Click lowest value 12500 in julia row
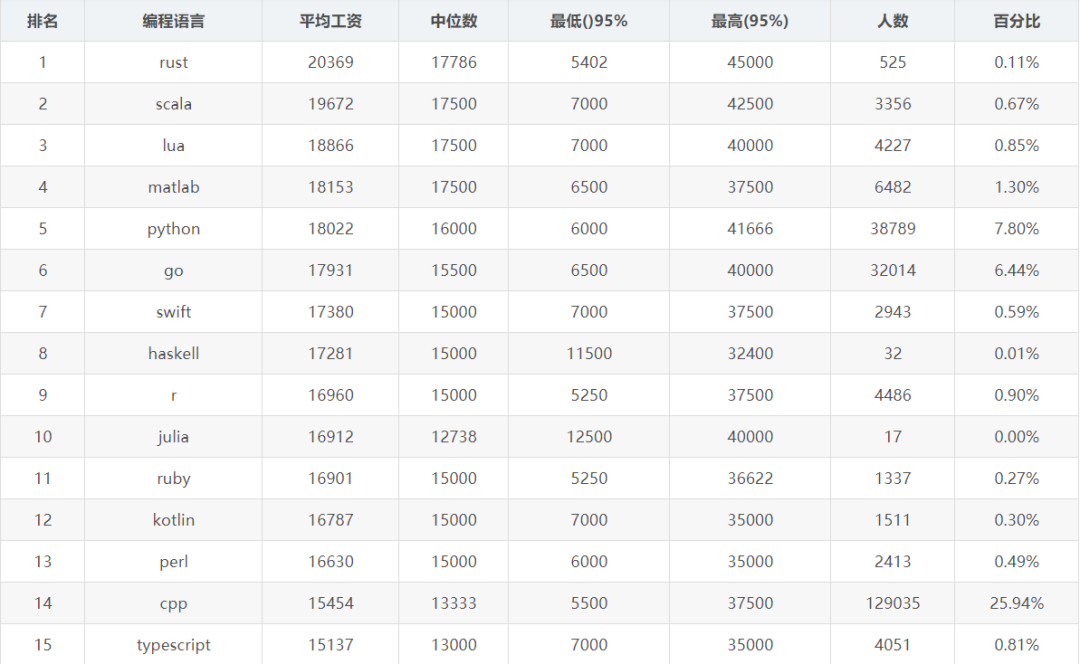 589,437
